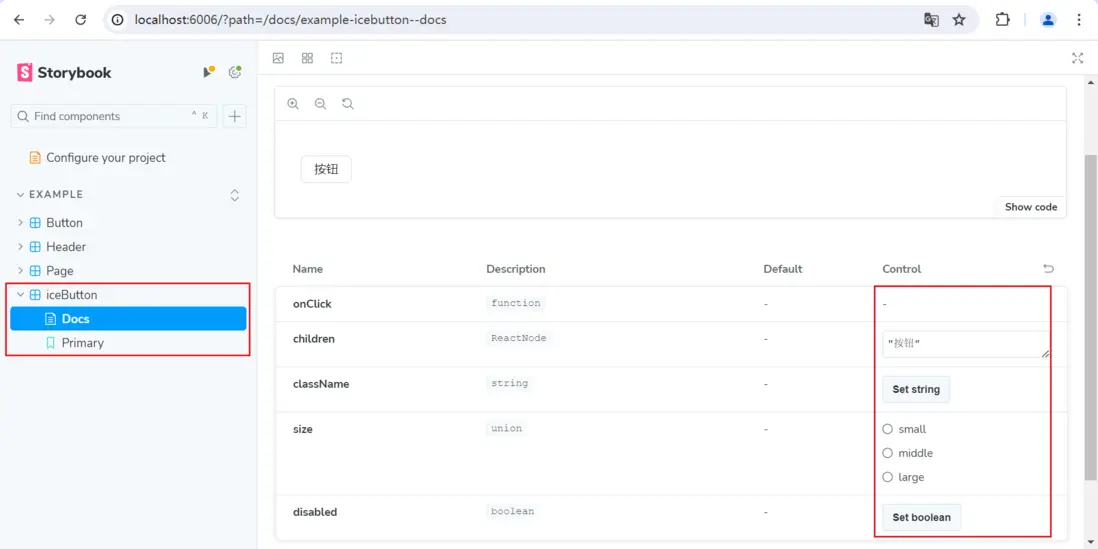Click the zoom in icon in preview
Viewport: 1098px width, 549px height.
pos(293,104)
